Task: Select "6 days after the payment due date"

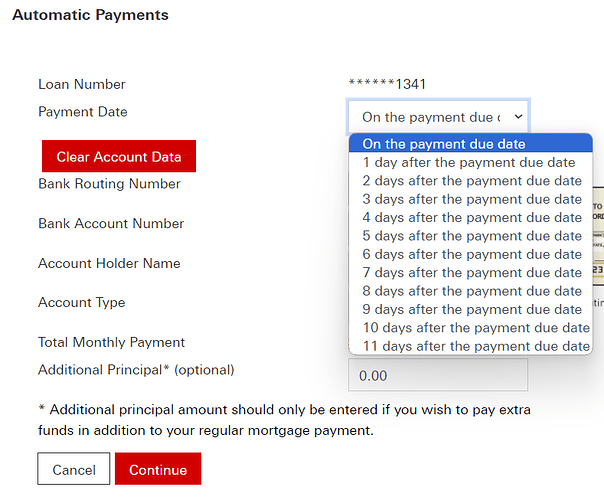Action: pos(470,254)
